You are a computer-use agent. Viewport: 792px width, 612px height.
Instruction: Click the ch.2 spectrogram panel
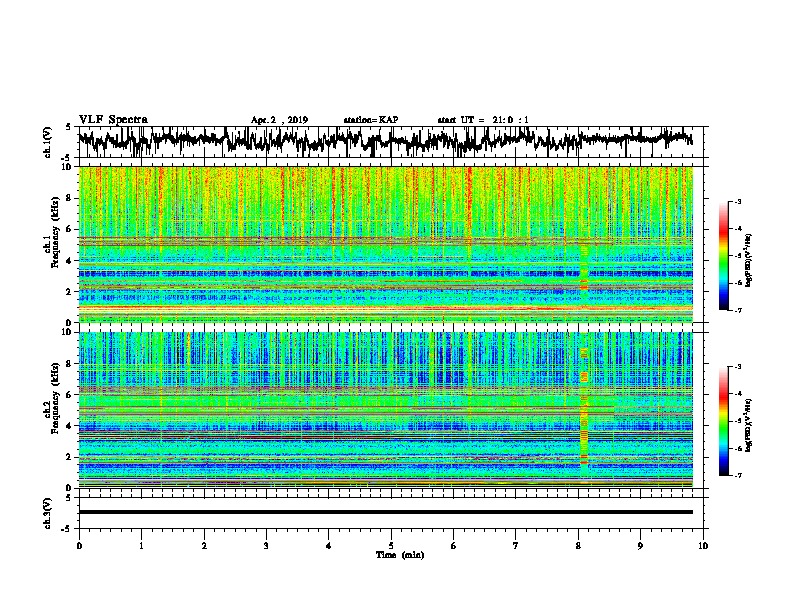(x=386, y=410)
